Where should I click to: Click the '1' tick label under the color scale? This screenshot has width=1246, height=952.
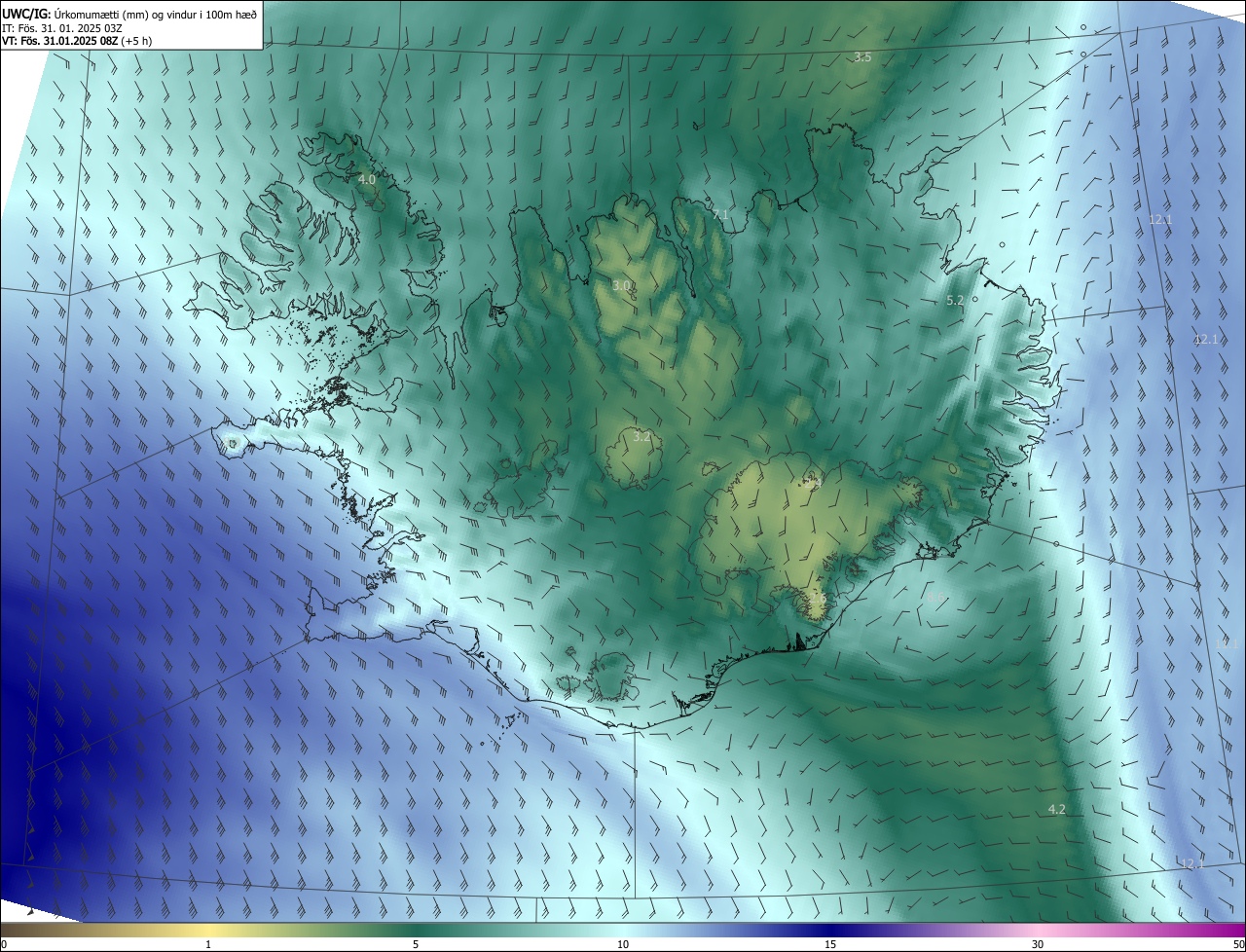click(x=208, y=944)
